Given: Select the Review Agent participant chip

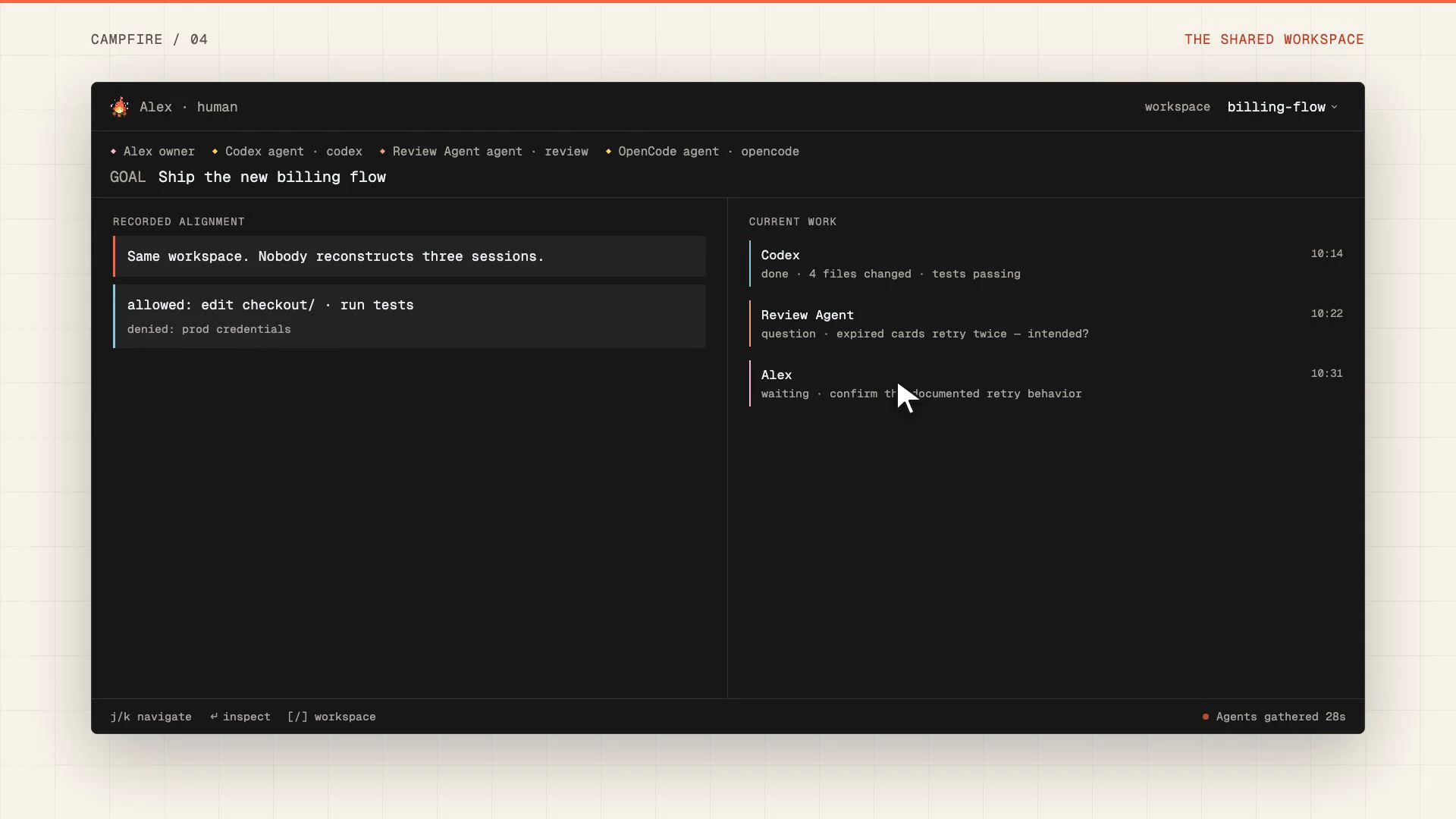Looking at the screenshot, I should pos(484,152).
